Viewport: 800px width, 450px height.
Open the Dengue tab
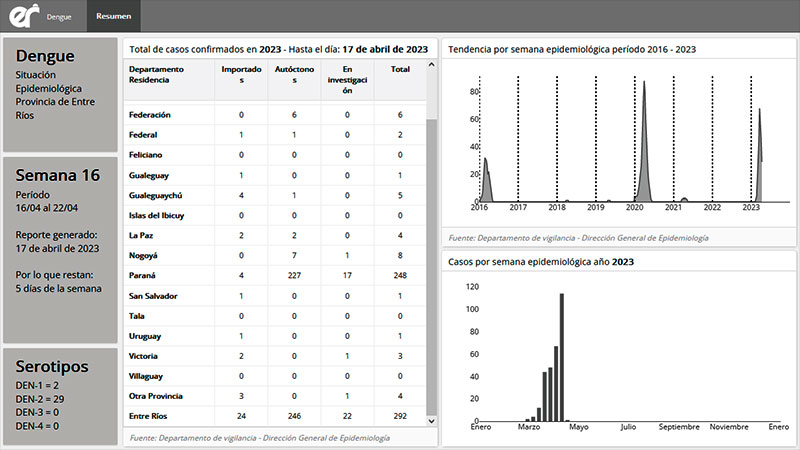pos(59,17)
